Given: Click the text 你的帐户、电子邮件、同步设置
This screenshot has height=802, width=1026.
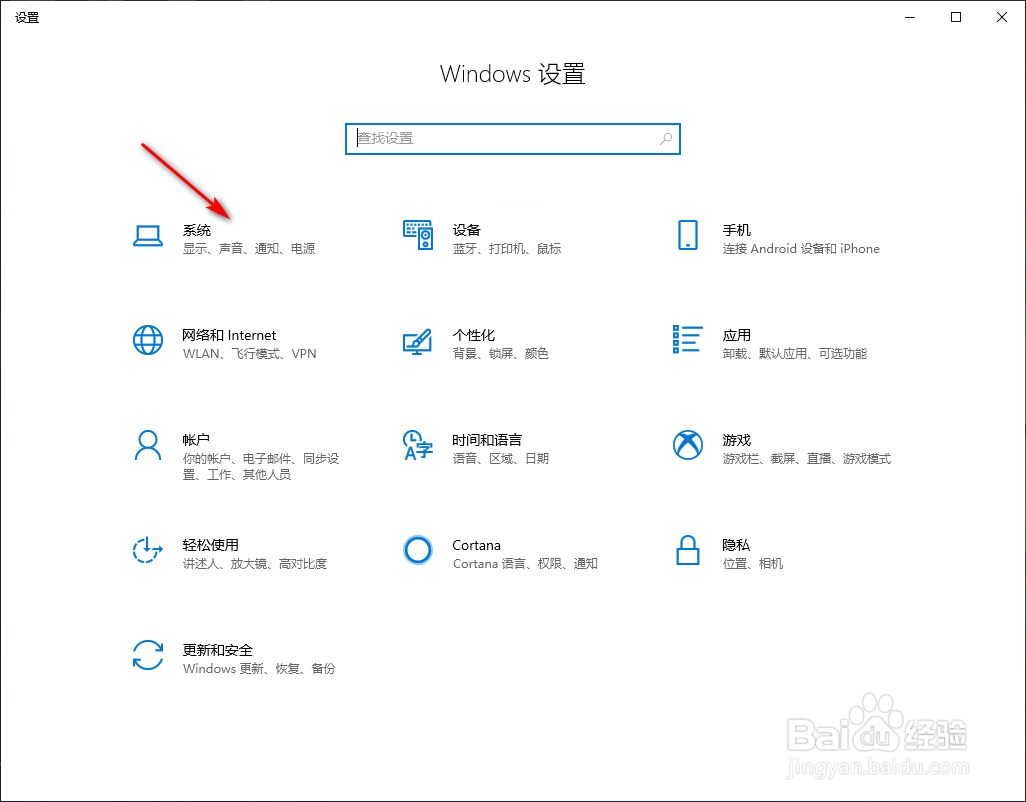Looking at the screenshot, I should pyautogui.click(x=261, y=466).
